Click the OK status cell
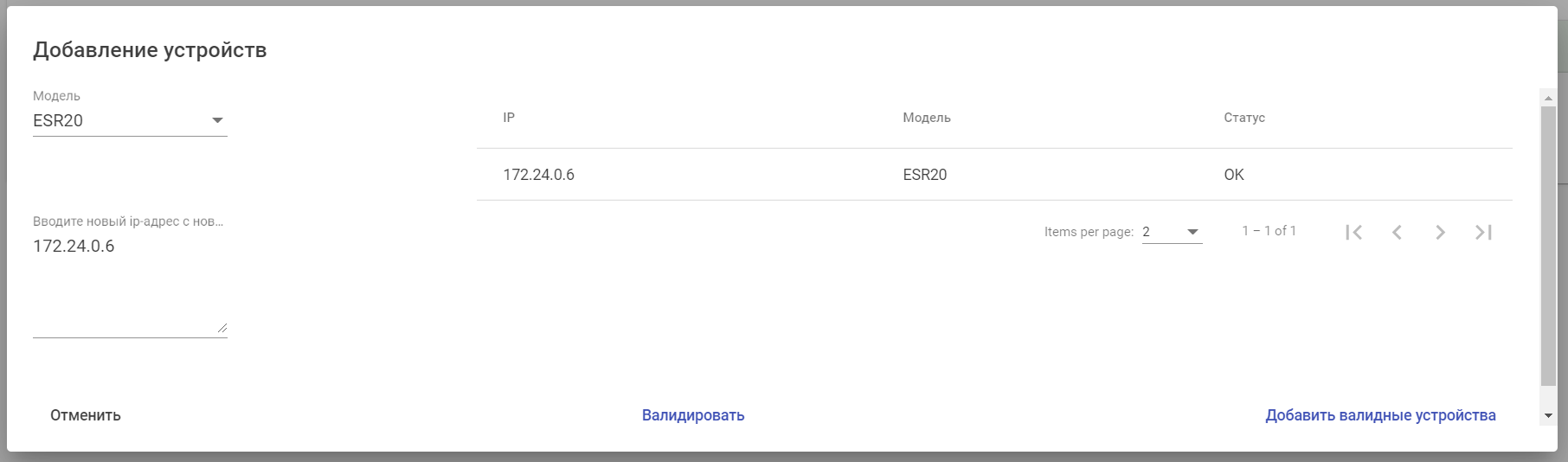The image size is (1568, 462). coord(1233,175)
